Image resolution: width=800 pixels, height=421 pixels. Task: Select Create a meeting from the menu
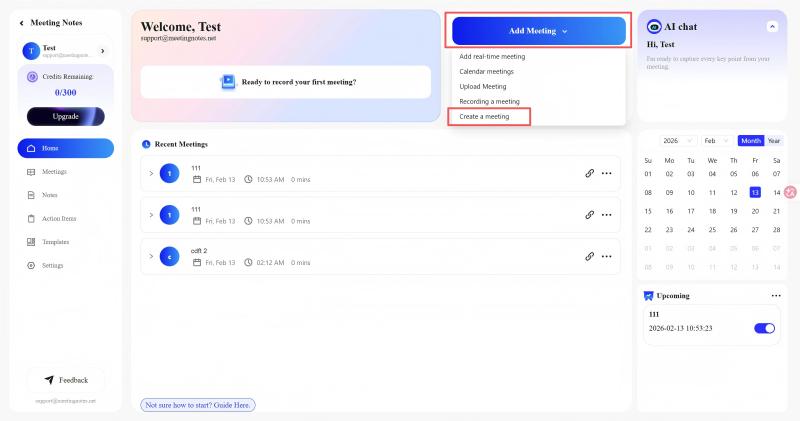pos(485,117)
